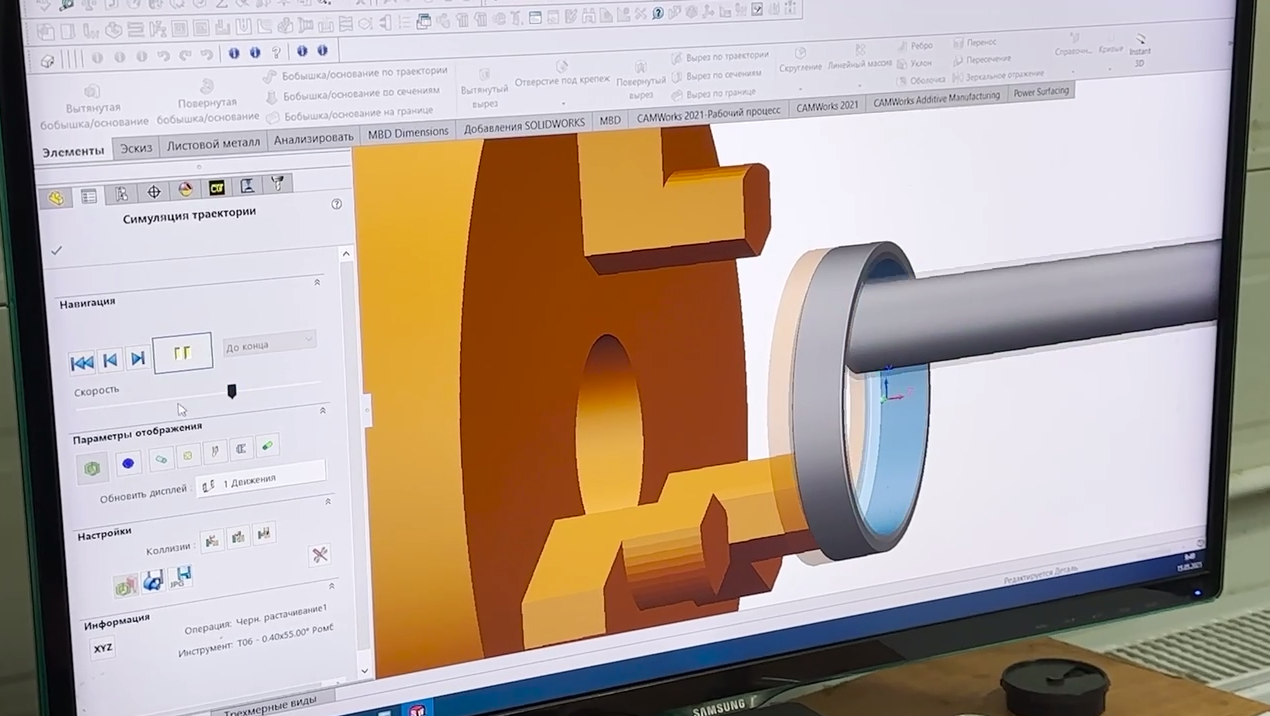Click the save simulation as JPG icon
Screen dimensions: 1270x716
180,578
